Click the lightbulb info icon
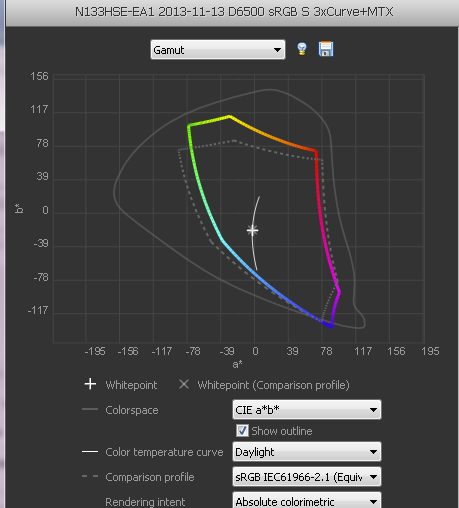 [302, 49]
